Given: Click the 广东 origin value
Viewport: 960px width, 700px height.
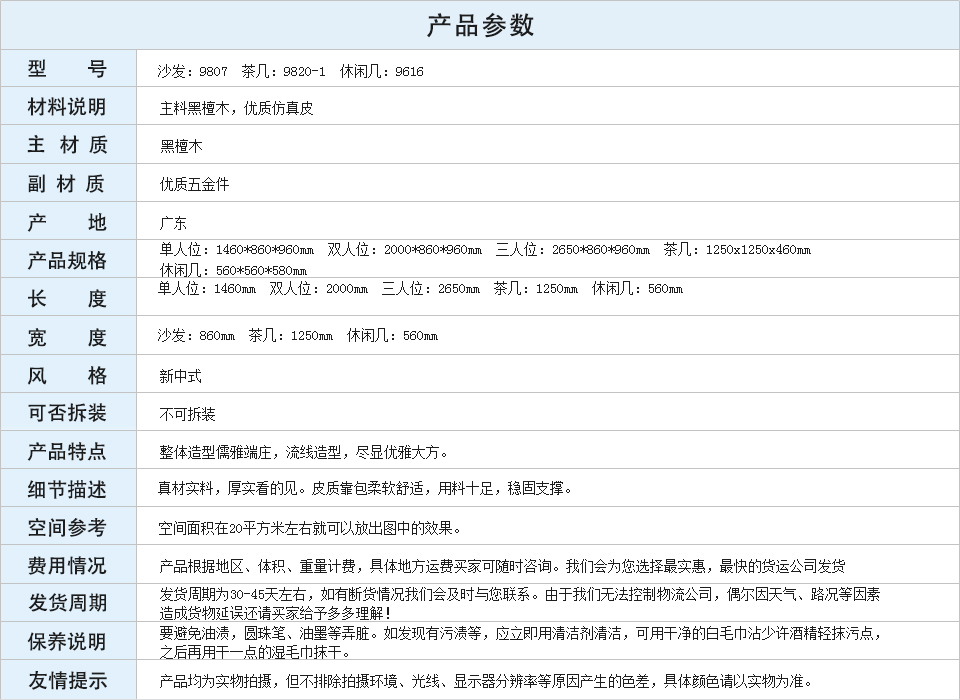Looking at the screenshot, I should point(173,223).
